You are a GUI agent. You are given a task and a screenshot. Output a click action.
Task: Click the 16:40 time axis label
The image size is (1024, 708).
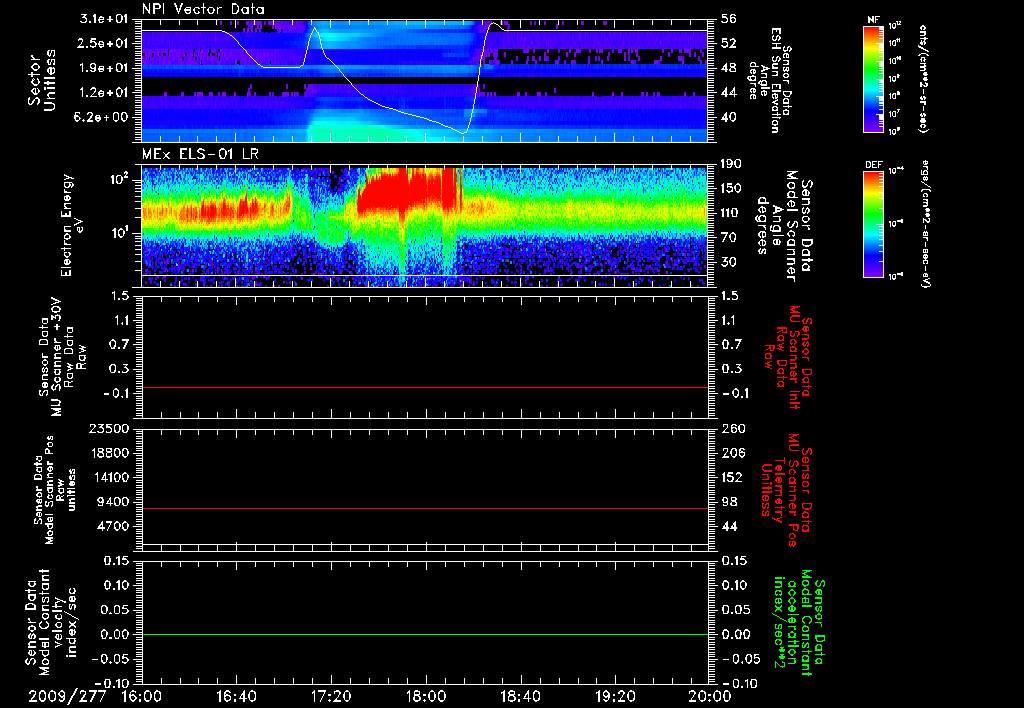(236, 696)
